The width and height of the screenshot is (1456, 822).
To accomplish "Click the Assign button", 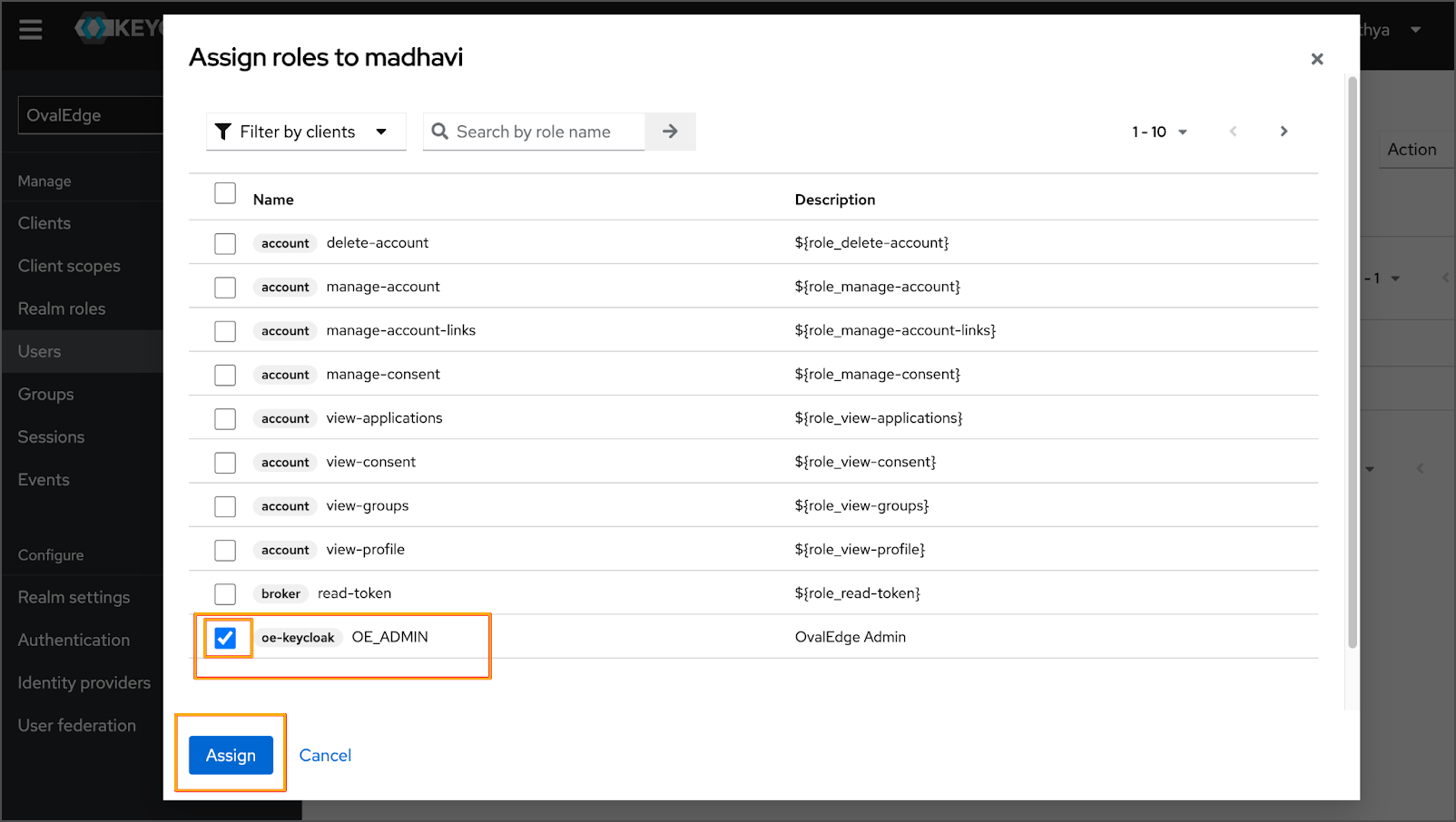I will tap(231, 755).
